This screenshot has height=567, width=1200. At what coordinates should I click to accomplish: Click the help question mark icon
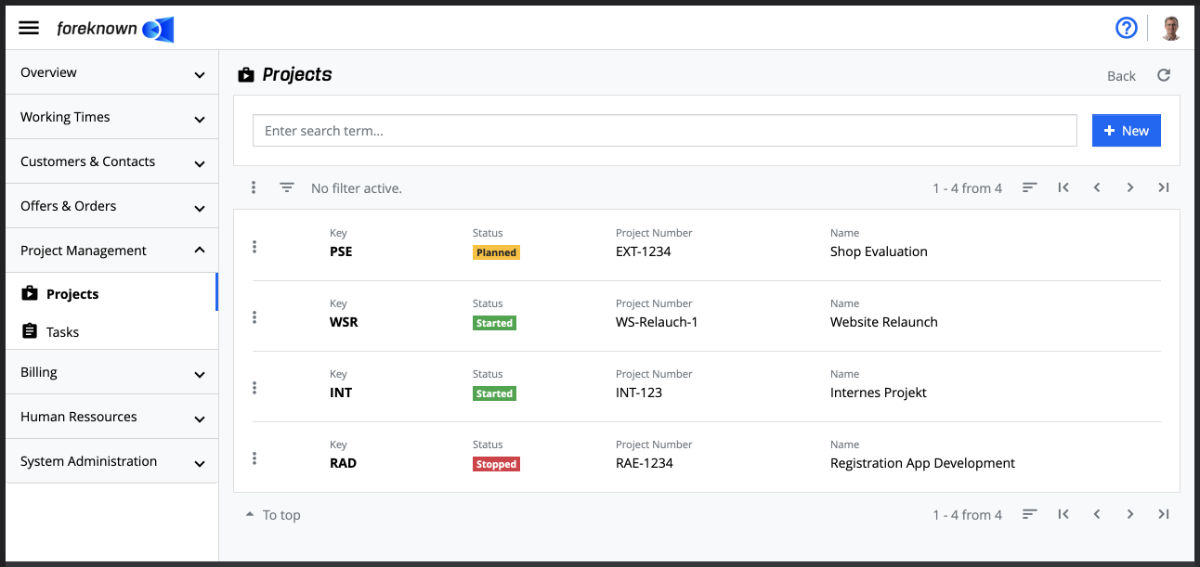tap(1126, 28)
